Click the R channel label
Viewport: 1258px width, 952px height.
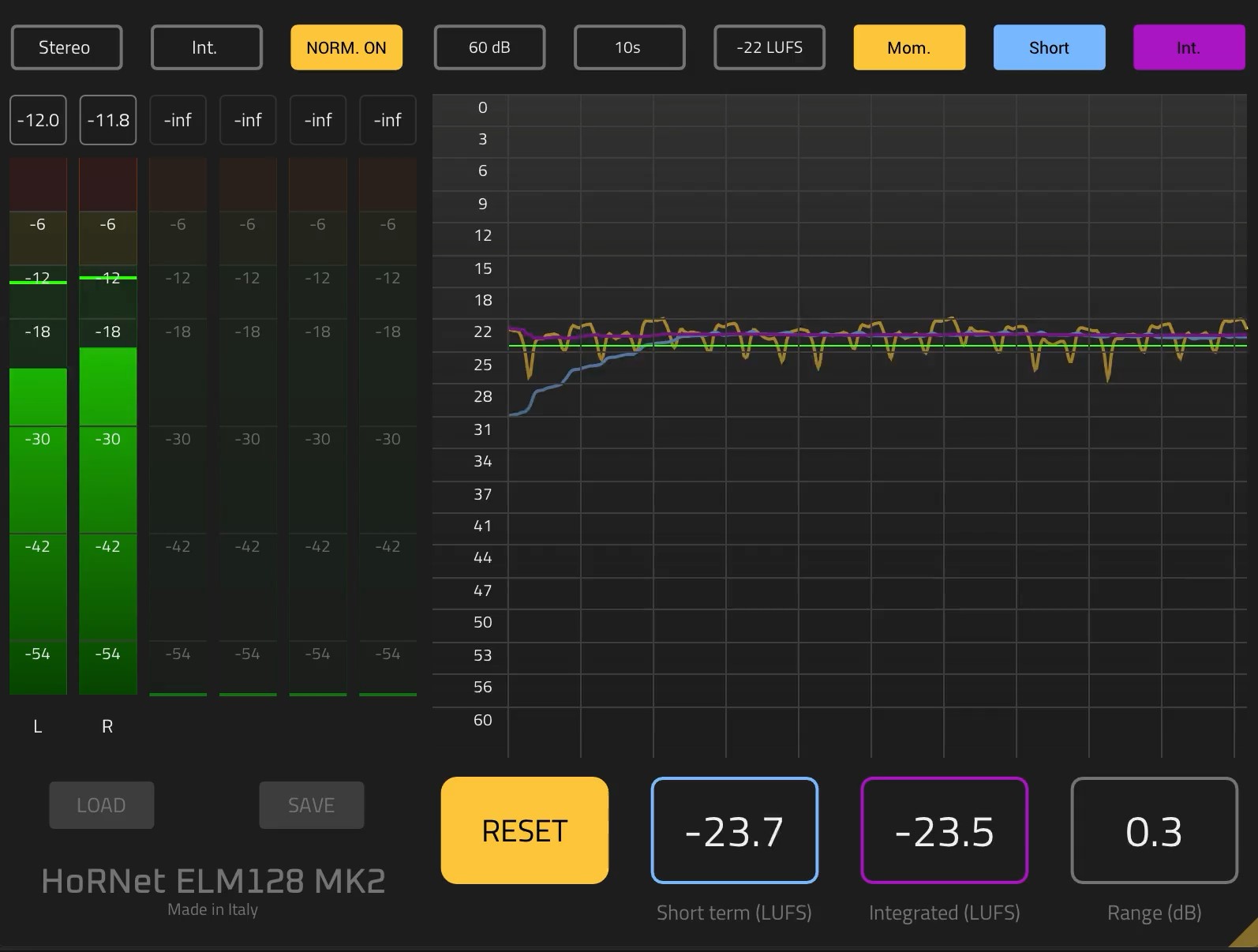[x=107, y=726]
